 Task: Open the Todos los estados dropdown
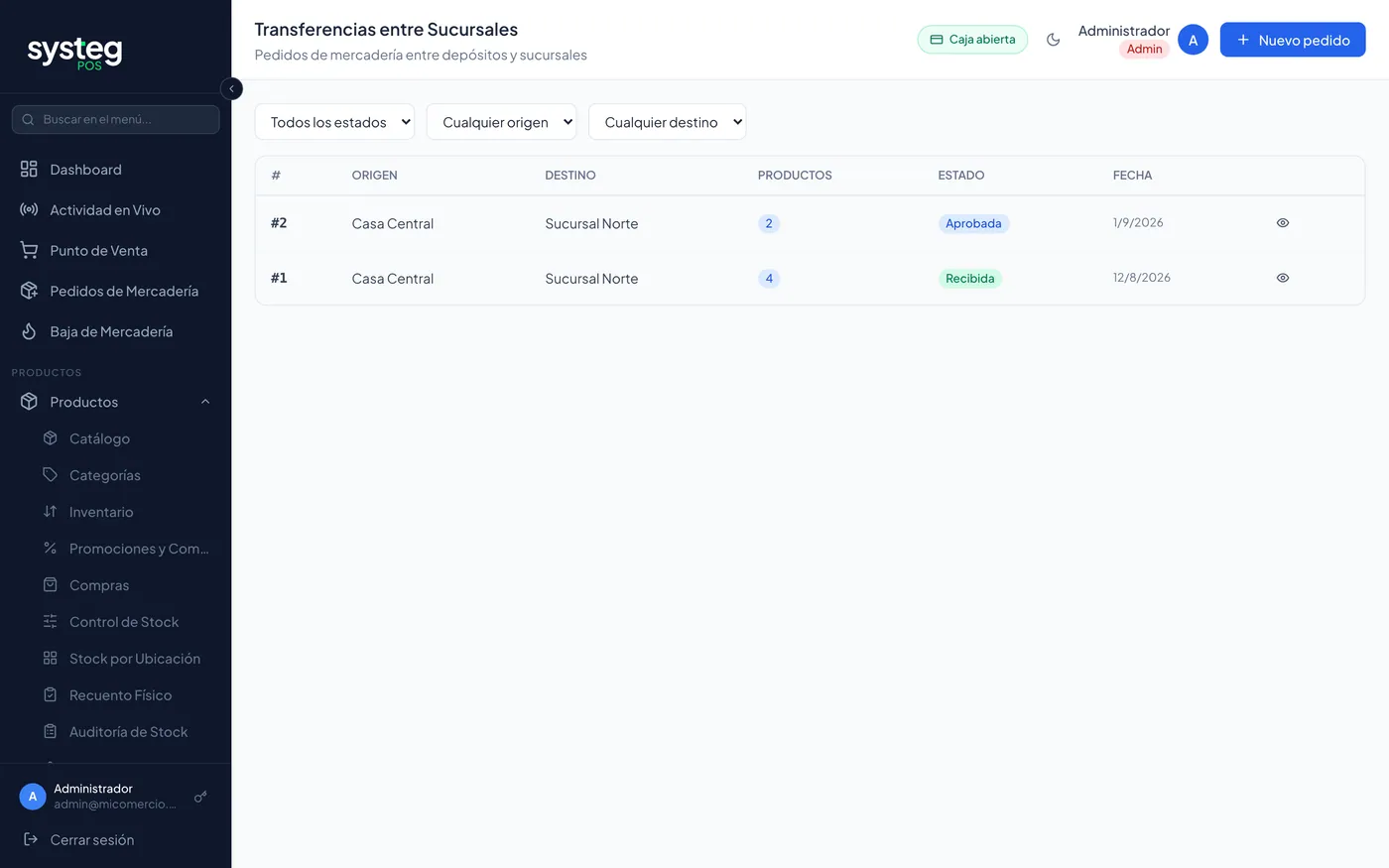click(335, 122)
